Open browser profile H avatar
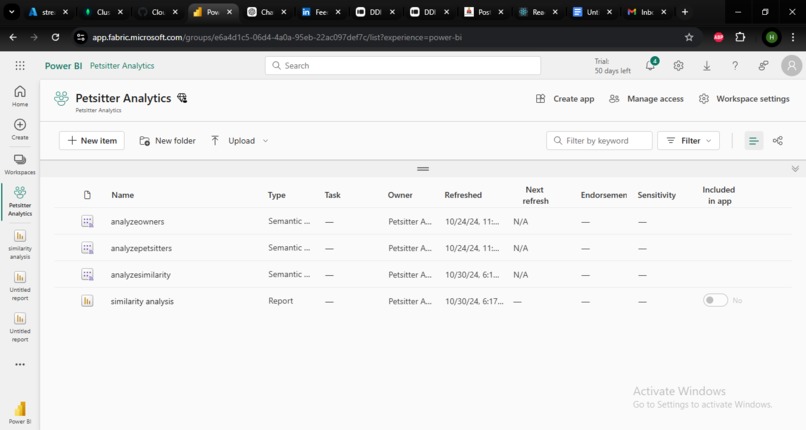806x430 pixels. coord(771,37)
